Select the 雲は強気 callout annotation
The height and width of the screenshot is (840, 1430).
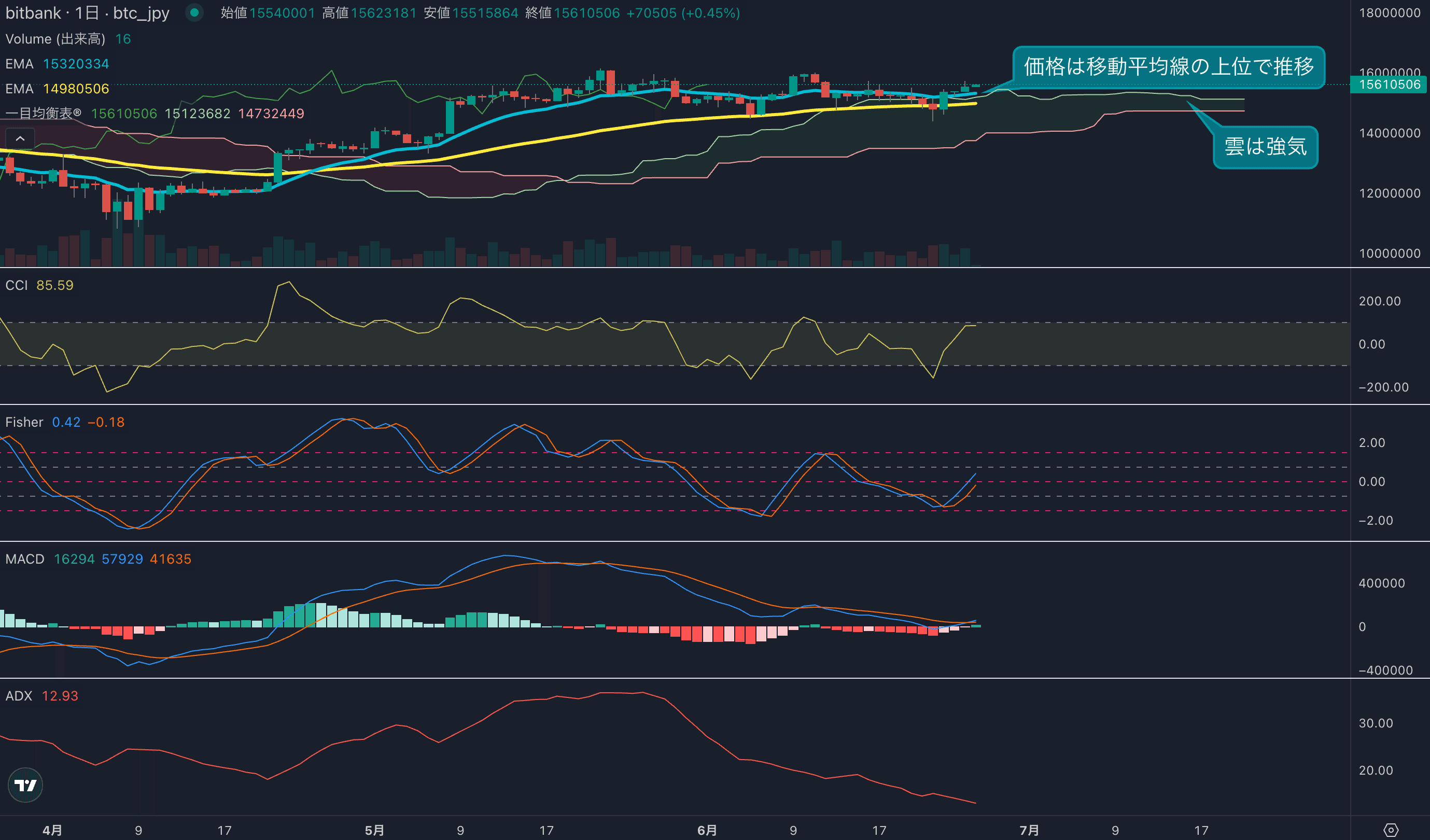(1265, 147)
